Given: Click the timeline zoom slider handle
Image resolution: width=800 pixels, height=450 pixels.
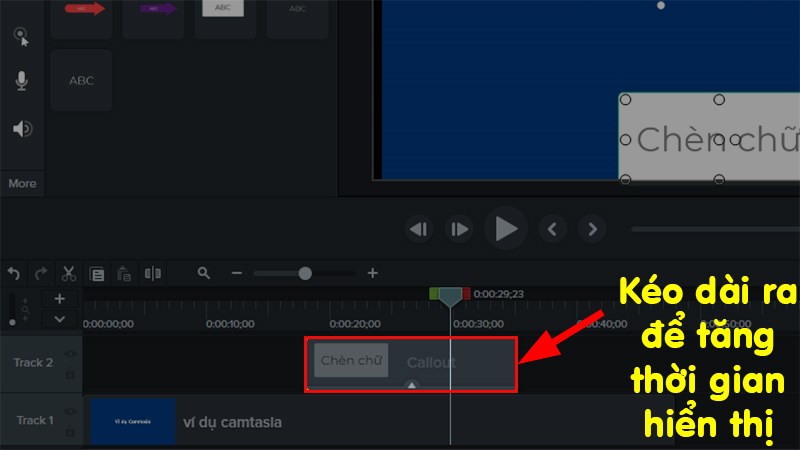Looking at the screenshot, I should [305, 274].
